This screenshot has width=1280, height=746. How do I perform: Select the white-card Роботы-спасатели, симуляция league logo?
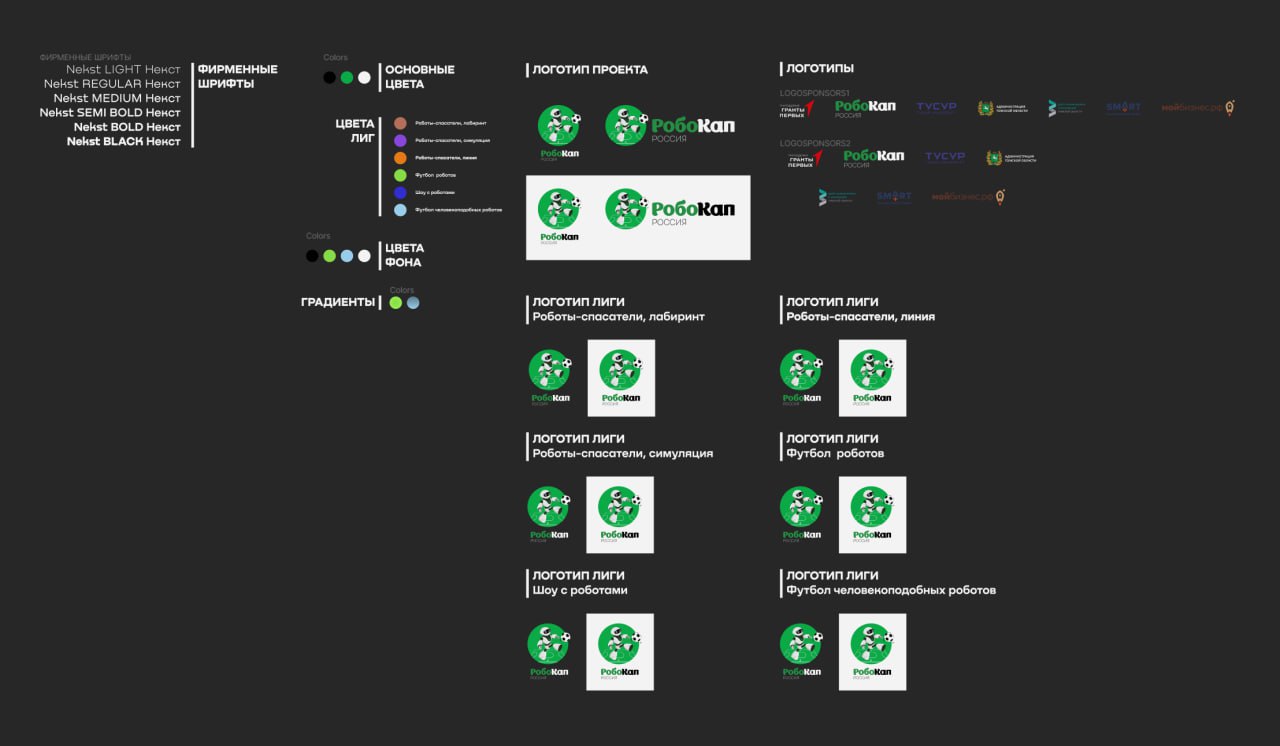coord(620,515)
